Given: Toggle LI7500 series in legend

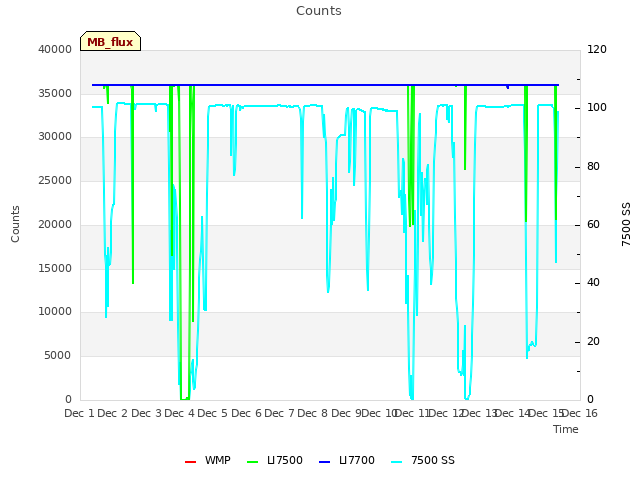Looking at the screenshot, I should 275,460.
